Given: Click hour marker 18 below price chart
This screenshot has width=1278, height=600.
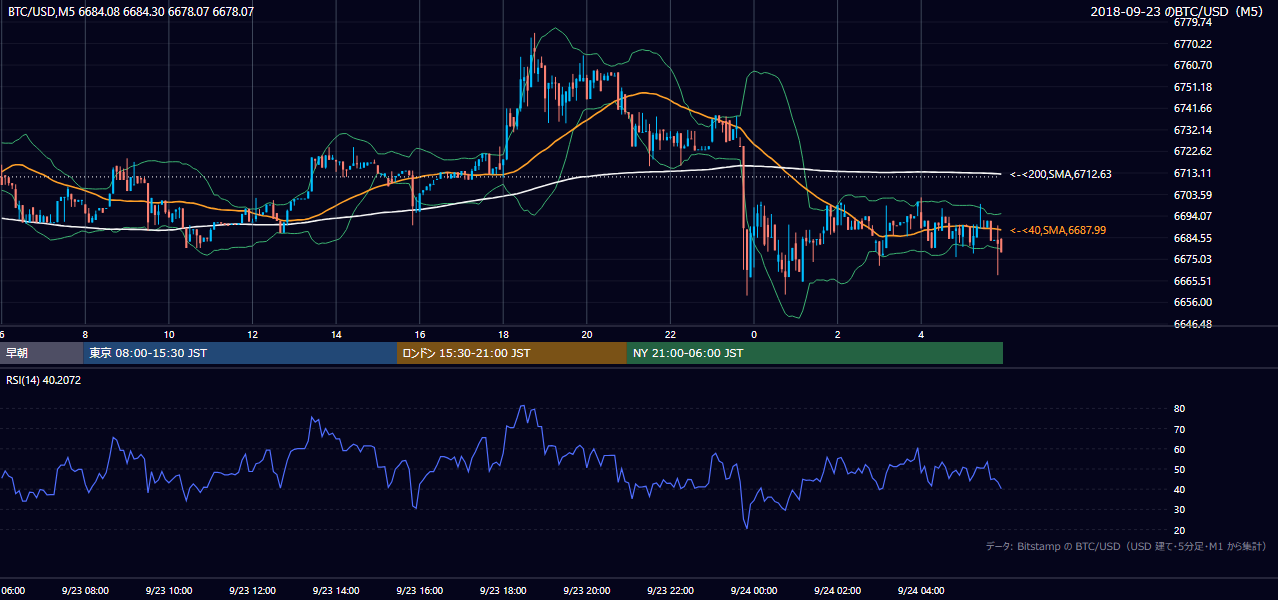Looking at the screenshot, I should (x=505, y=334).
